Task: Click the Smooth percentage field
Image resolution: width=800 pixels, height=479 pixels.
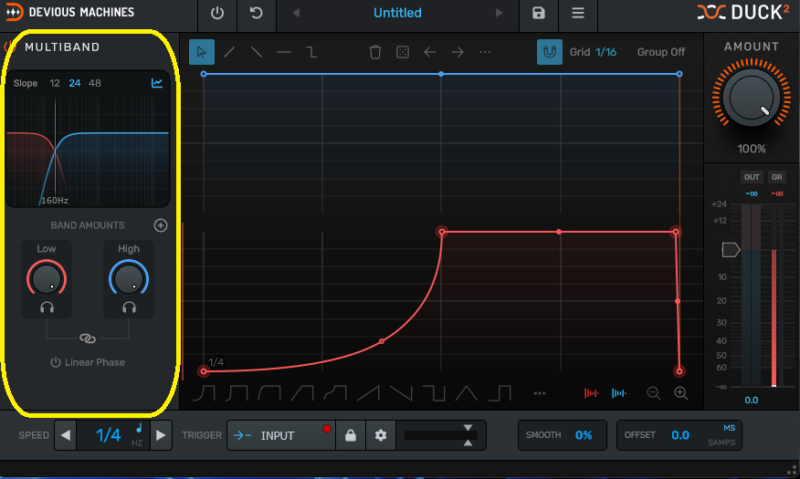Action: point(583,436)
